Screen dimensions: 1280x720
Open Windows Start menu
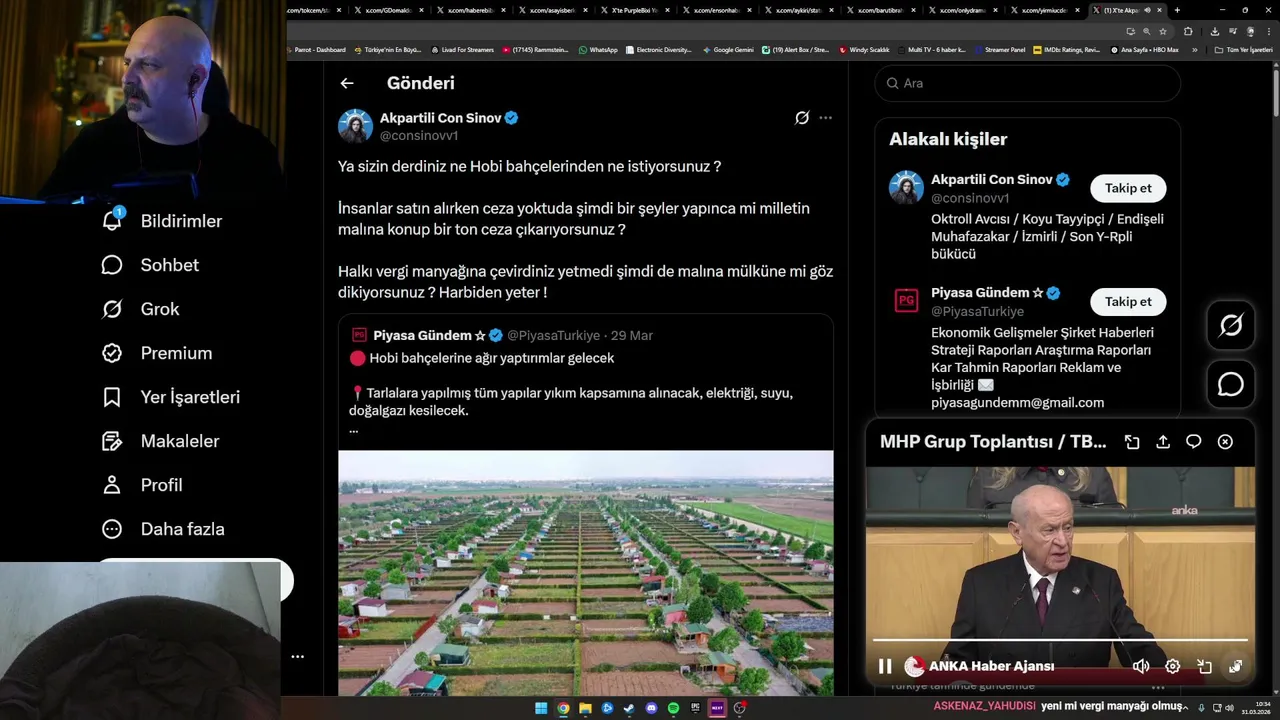click(541, 708)
